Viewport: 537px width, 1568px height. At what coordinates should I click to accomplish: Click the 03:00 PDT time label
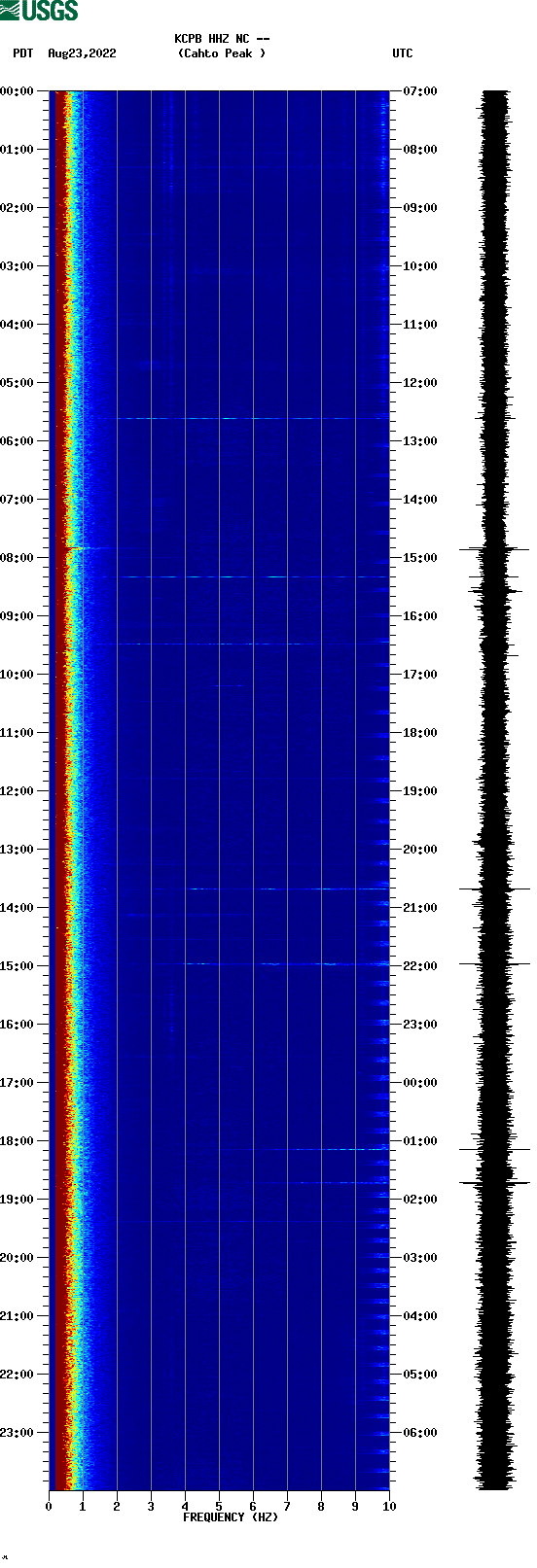[x=18, y=266]
